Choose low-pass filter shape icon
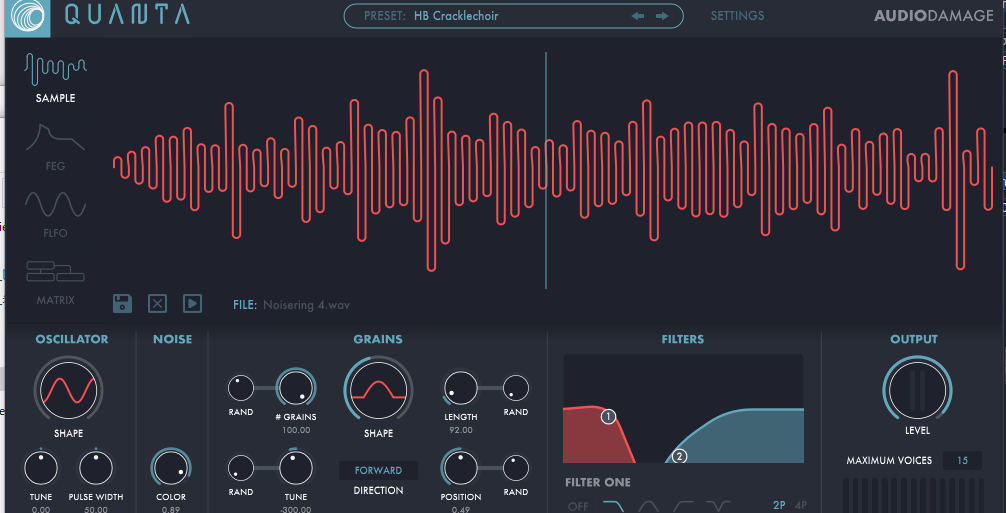 (614, 507)
